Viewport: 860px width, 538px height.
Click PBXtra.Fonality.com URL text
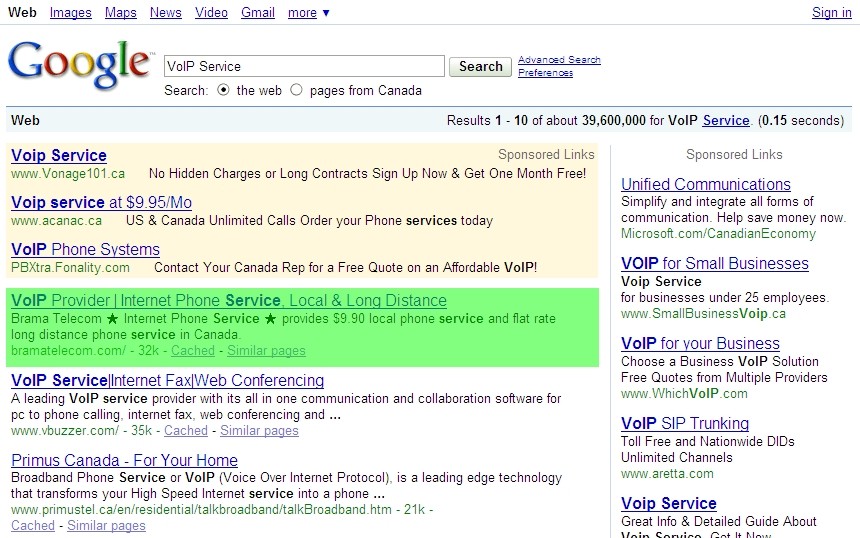pos(70,268)
